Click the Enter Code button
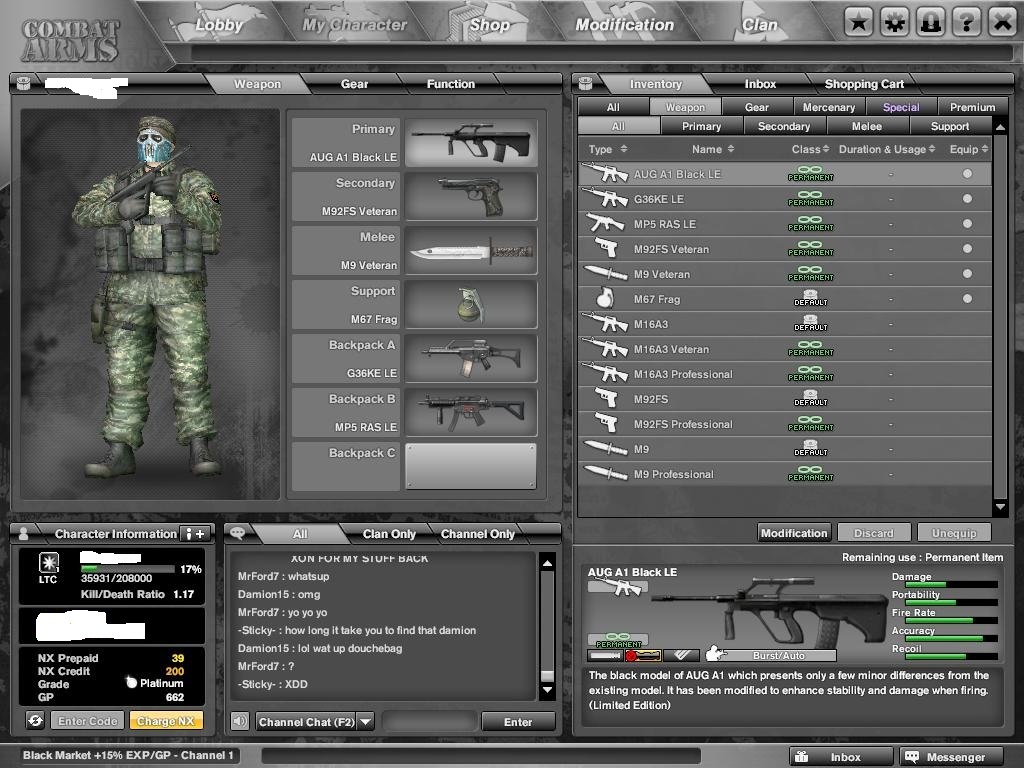1024x768 pixels. tap(88, 721)
